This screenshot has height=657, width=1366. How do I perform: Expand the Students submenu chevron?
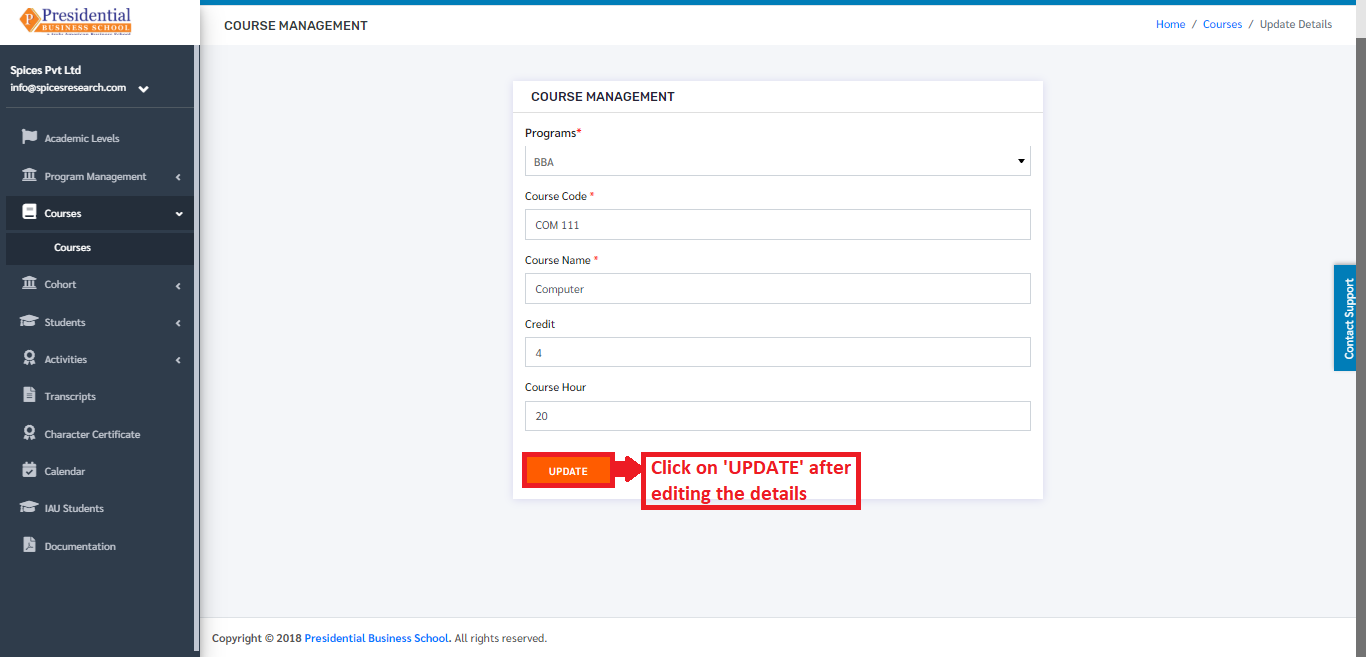click(x=178, y=323)
